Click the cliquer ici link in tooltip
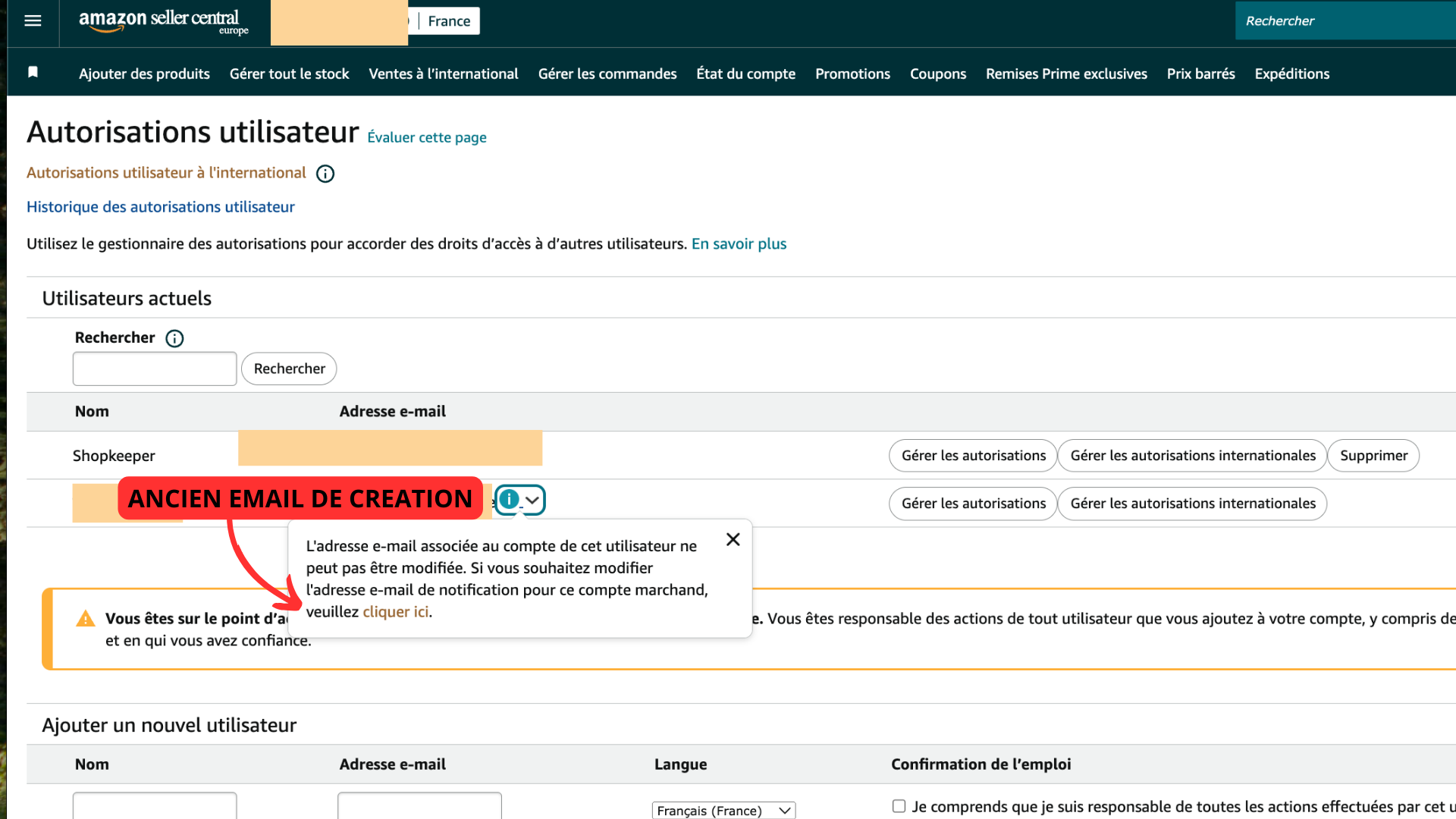 point(395,612)
